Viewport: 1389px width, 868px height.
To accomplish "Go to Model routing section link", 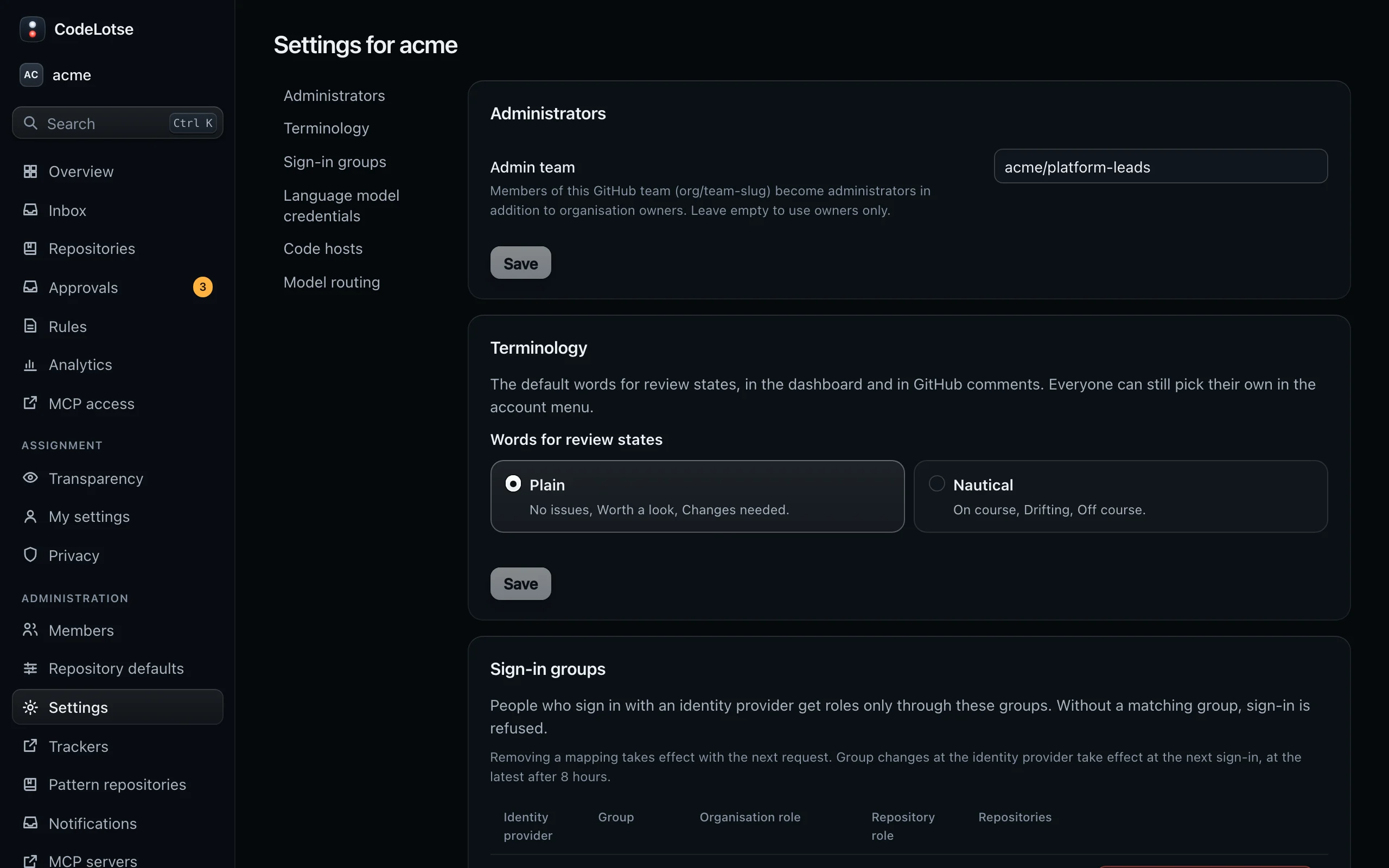I will tap(332, 283).
